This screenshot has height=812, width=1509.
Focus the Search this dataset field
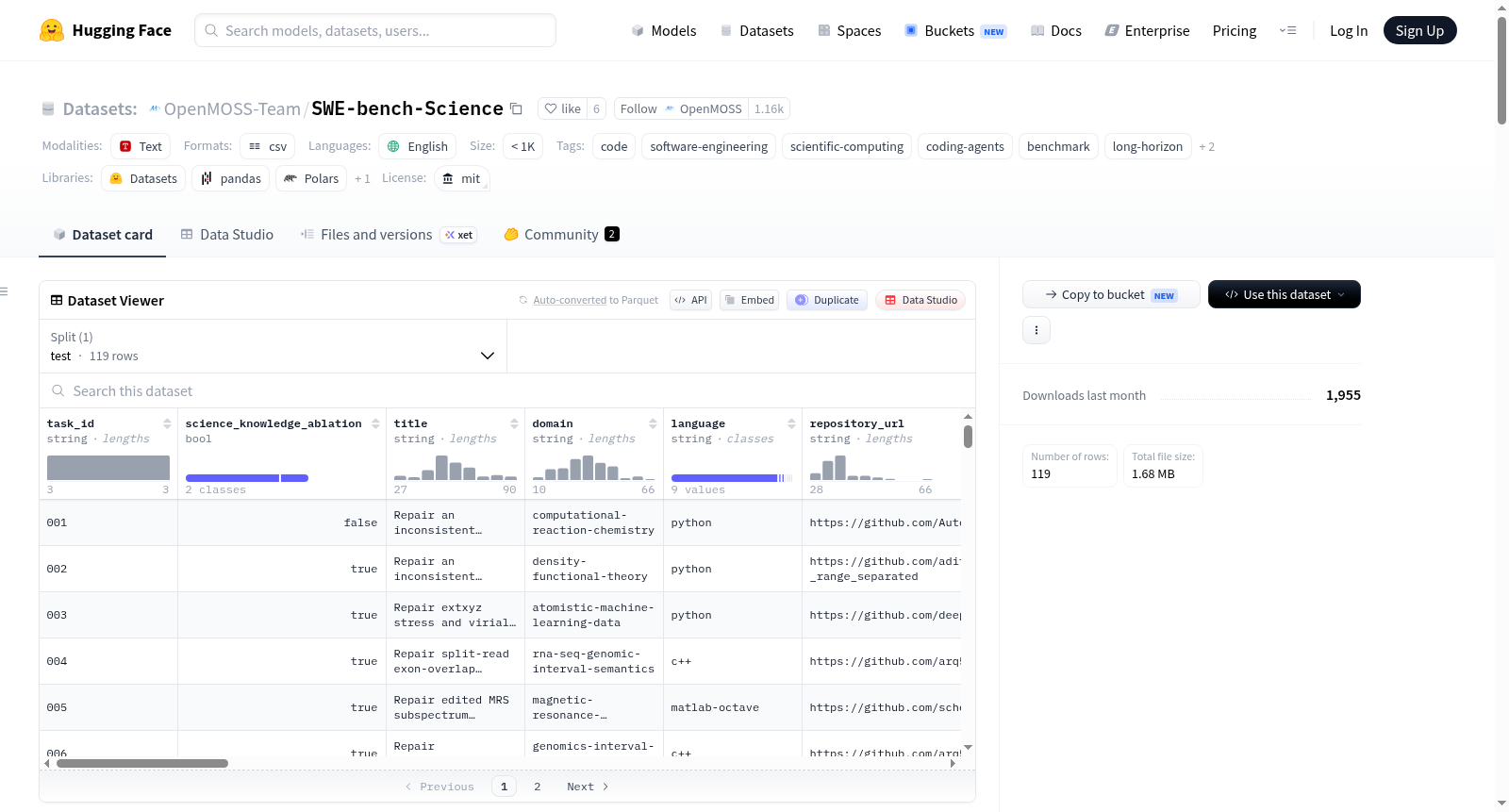pyautogui.click(x=507, y=390)
